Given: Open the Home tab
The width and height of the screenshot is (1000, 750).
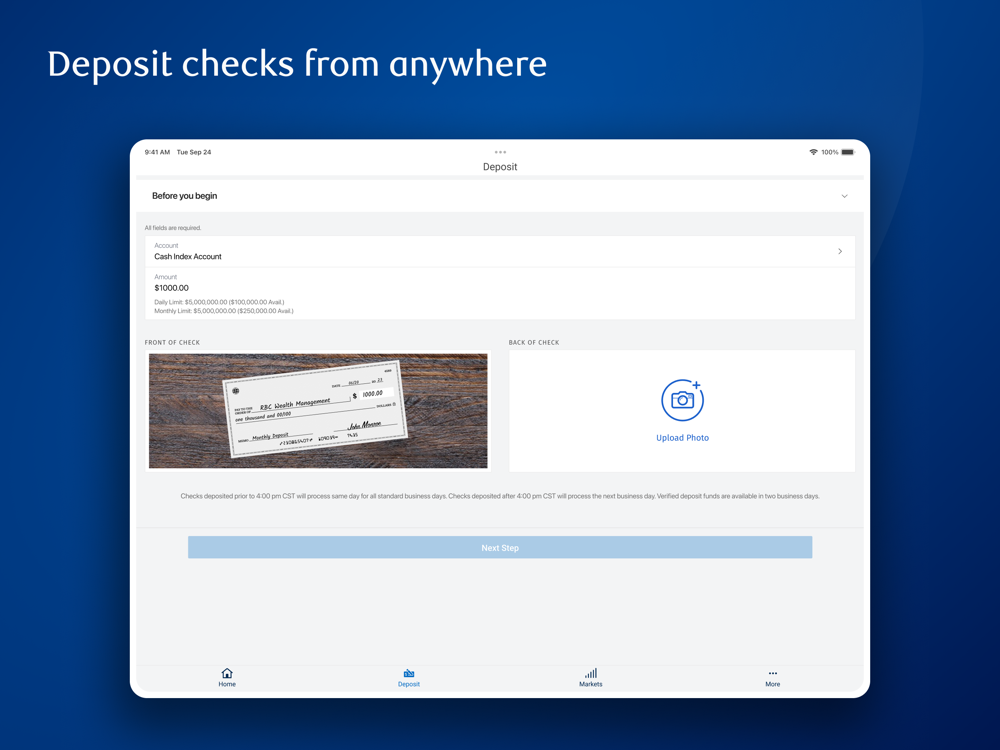Looking at the screenshot, I should (227, 677).
